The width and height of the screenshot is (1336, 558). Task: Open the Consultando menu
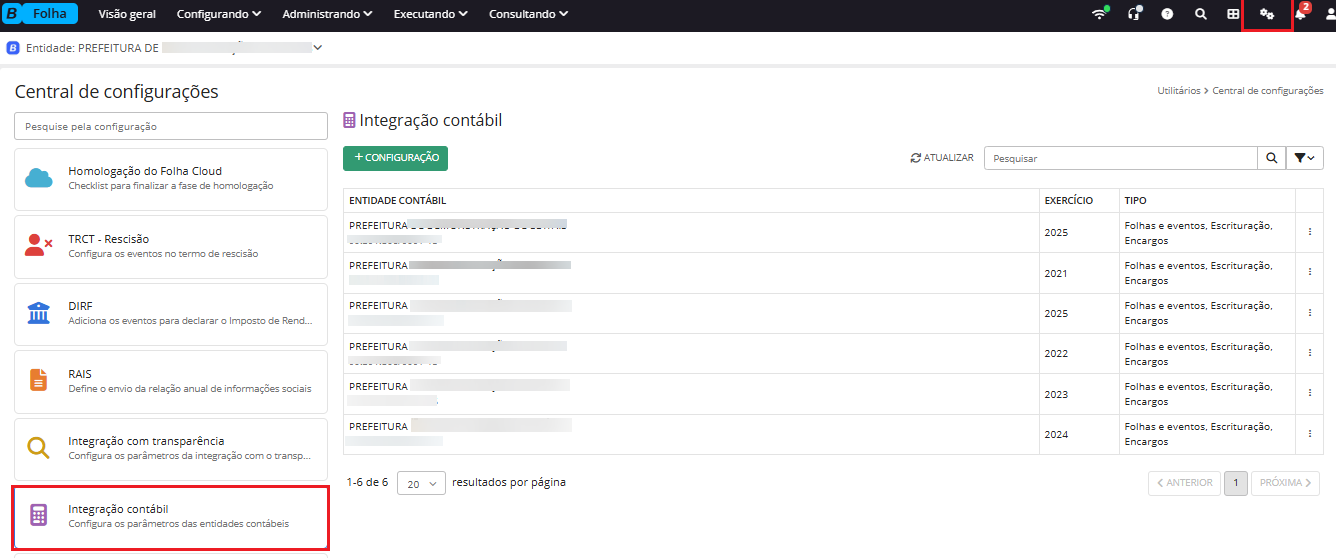point(528,15)
